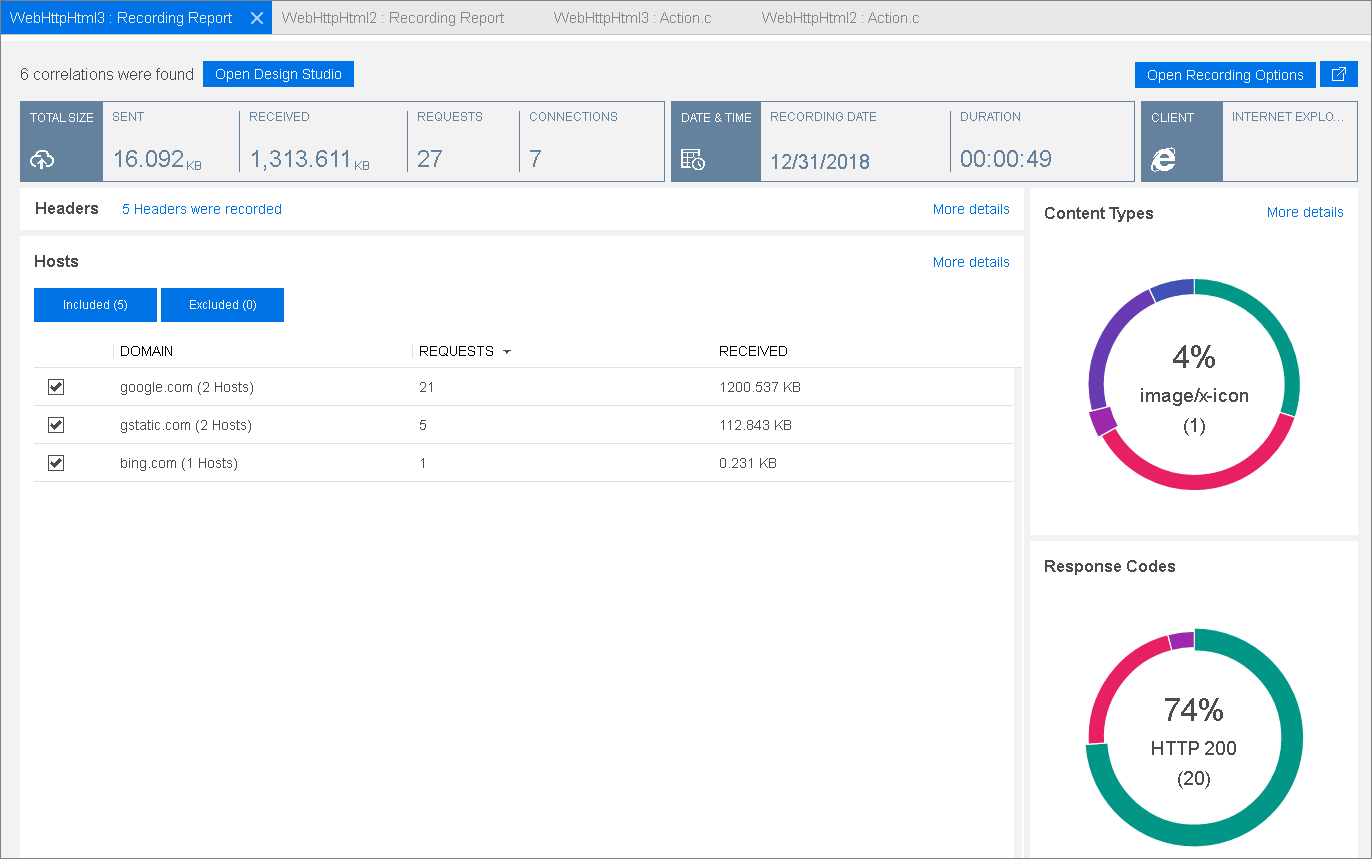Switch to WebHttpHtml3 Action.c tab
The height and width of the screenshot is (859, 1372).
[x=632, y=18]
